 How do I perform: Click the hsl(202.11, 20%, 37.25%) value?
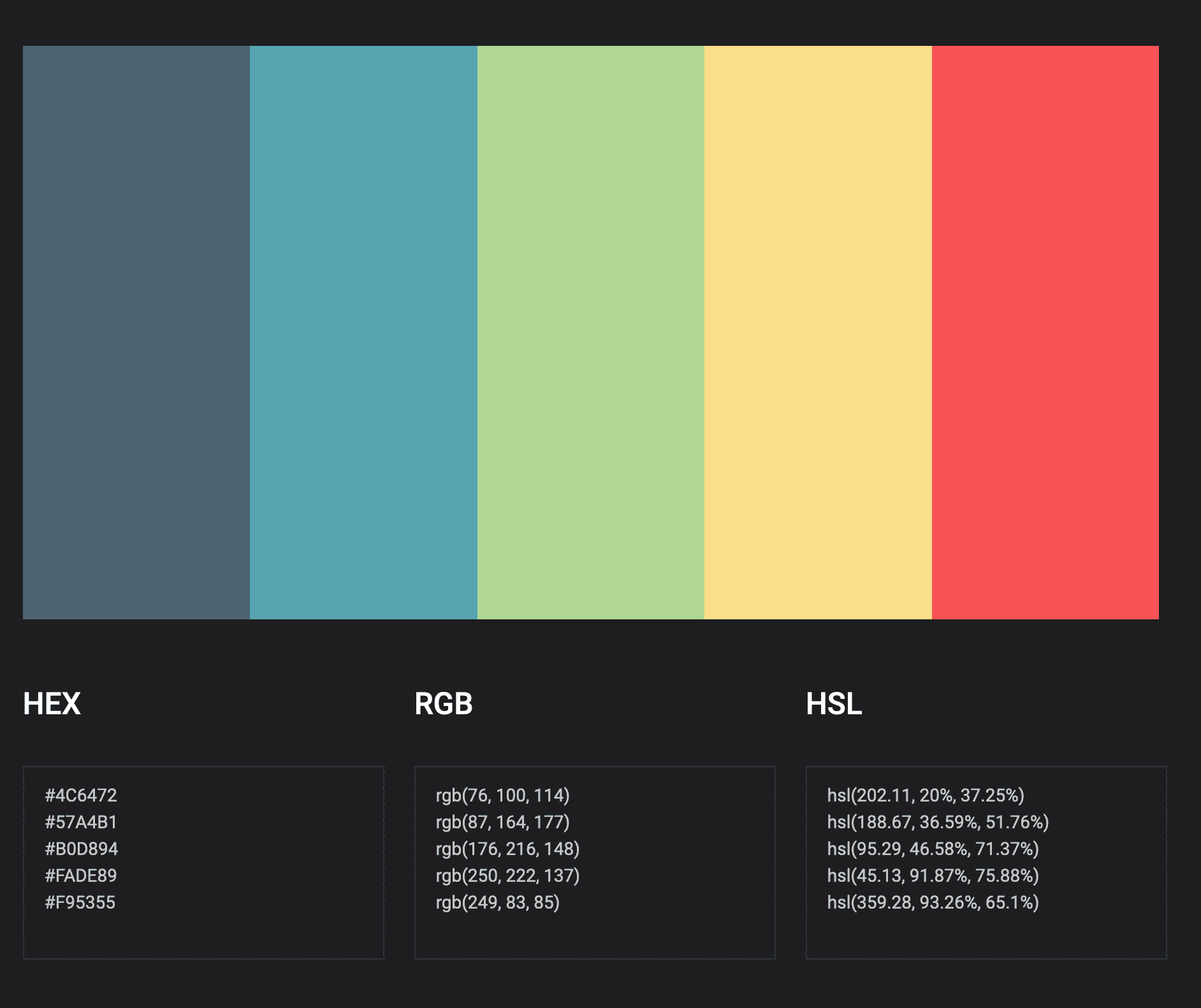[x=926, y=795]
